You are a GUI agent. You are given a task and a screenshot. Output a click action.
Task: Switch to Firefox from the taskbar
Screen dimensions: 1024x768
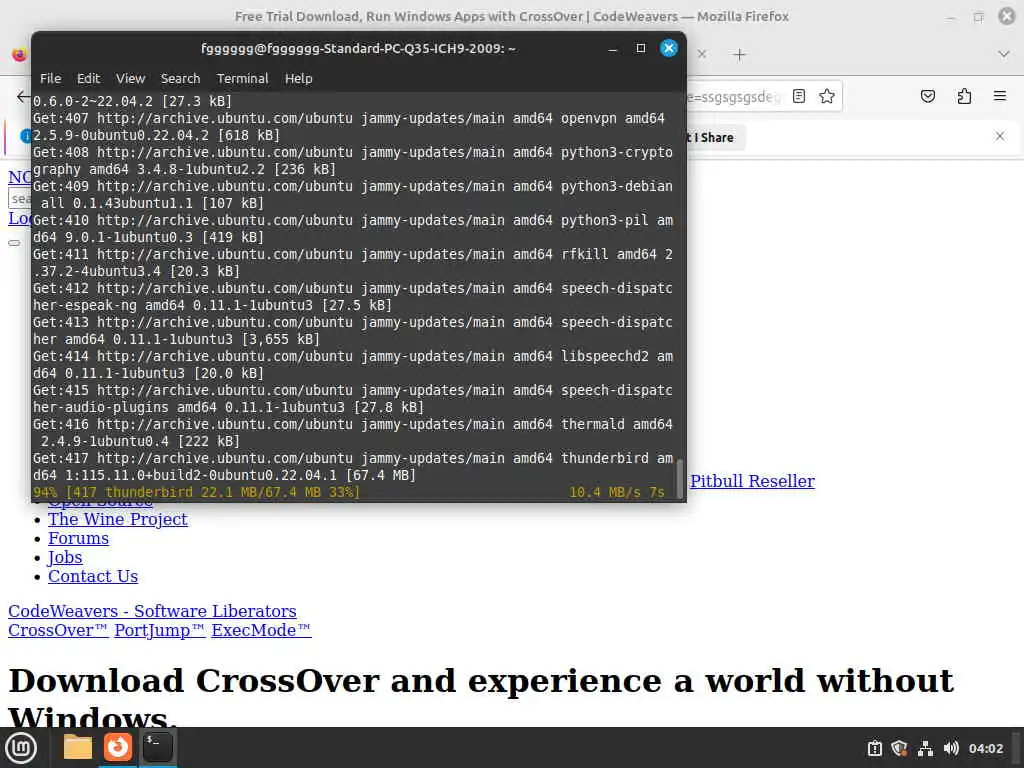click(118, 747)
